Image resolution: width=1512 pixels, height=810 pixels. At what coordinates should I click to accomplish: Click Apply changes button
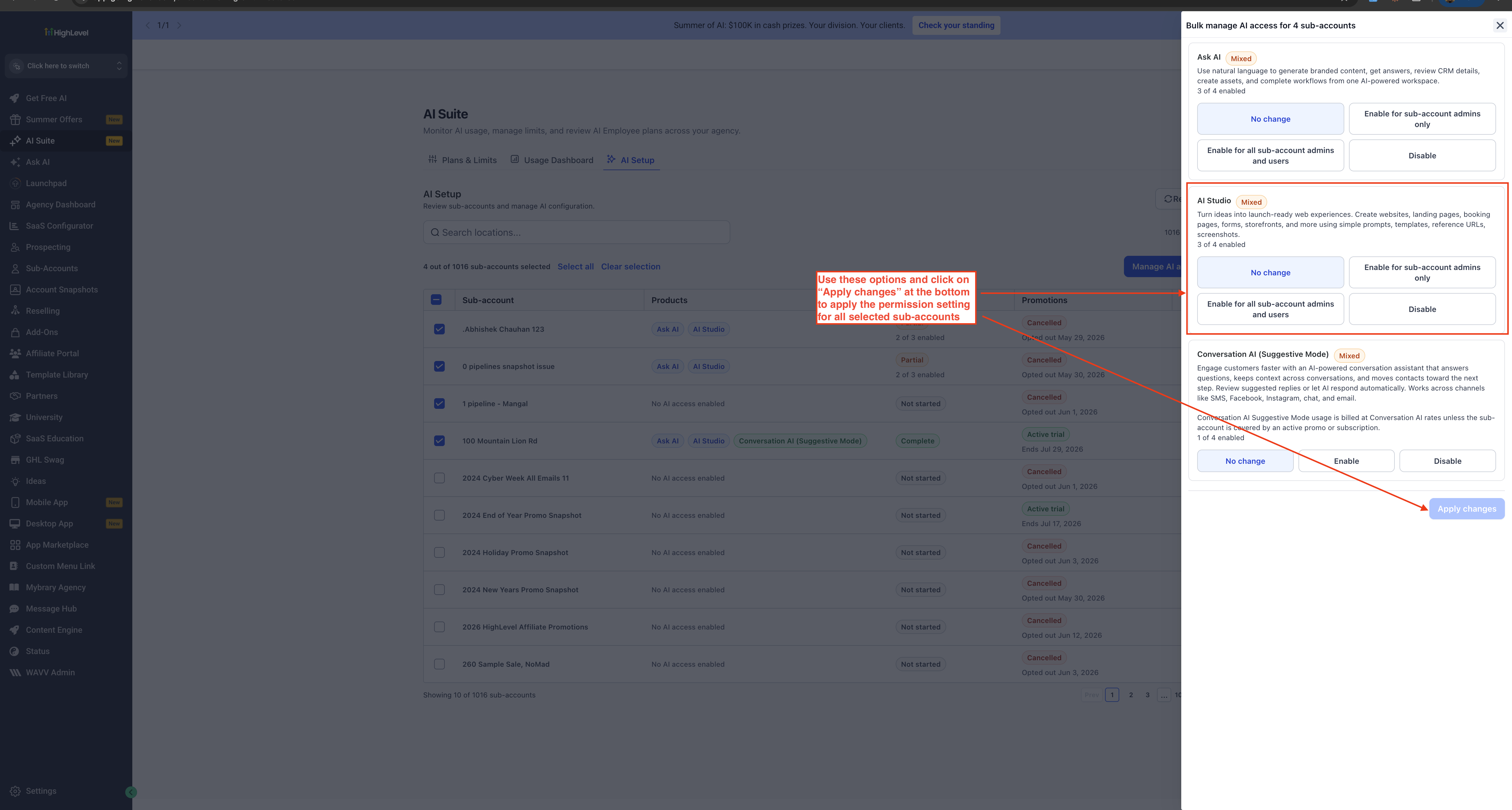point(1466,509)
